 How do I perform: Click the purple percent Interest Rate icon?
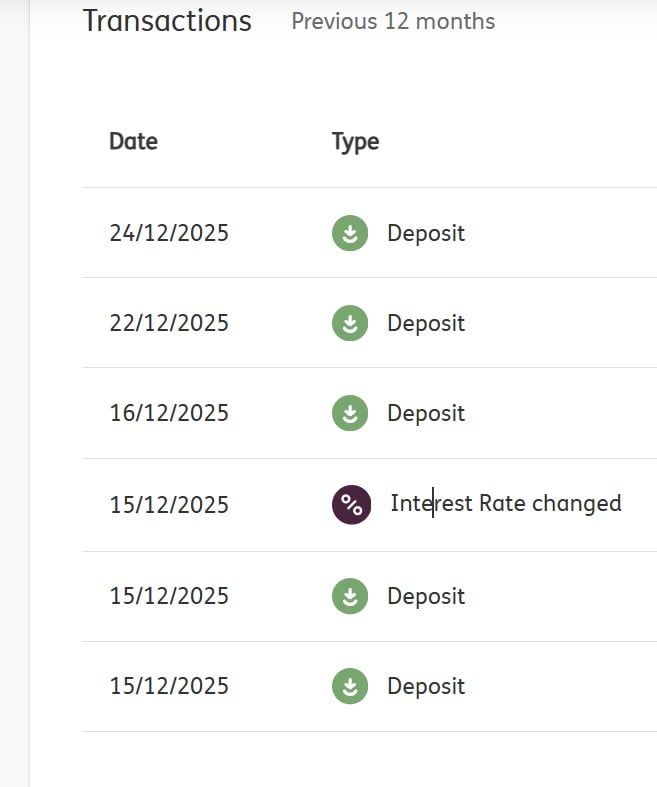351,504
